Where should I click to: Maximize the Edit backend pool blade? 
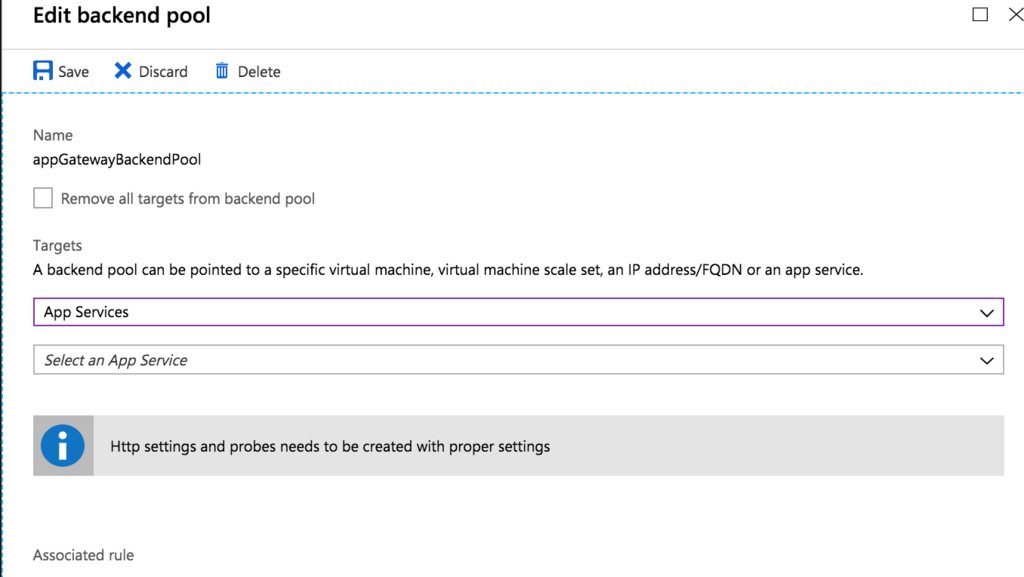(x=980, y=14)
